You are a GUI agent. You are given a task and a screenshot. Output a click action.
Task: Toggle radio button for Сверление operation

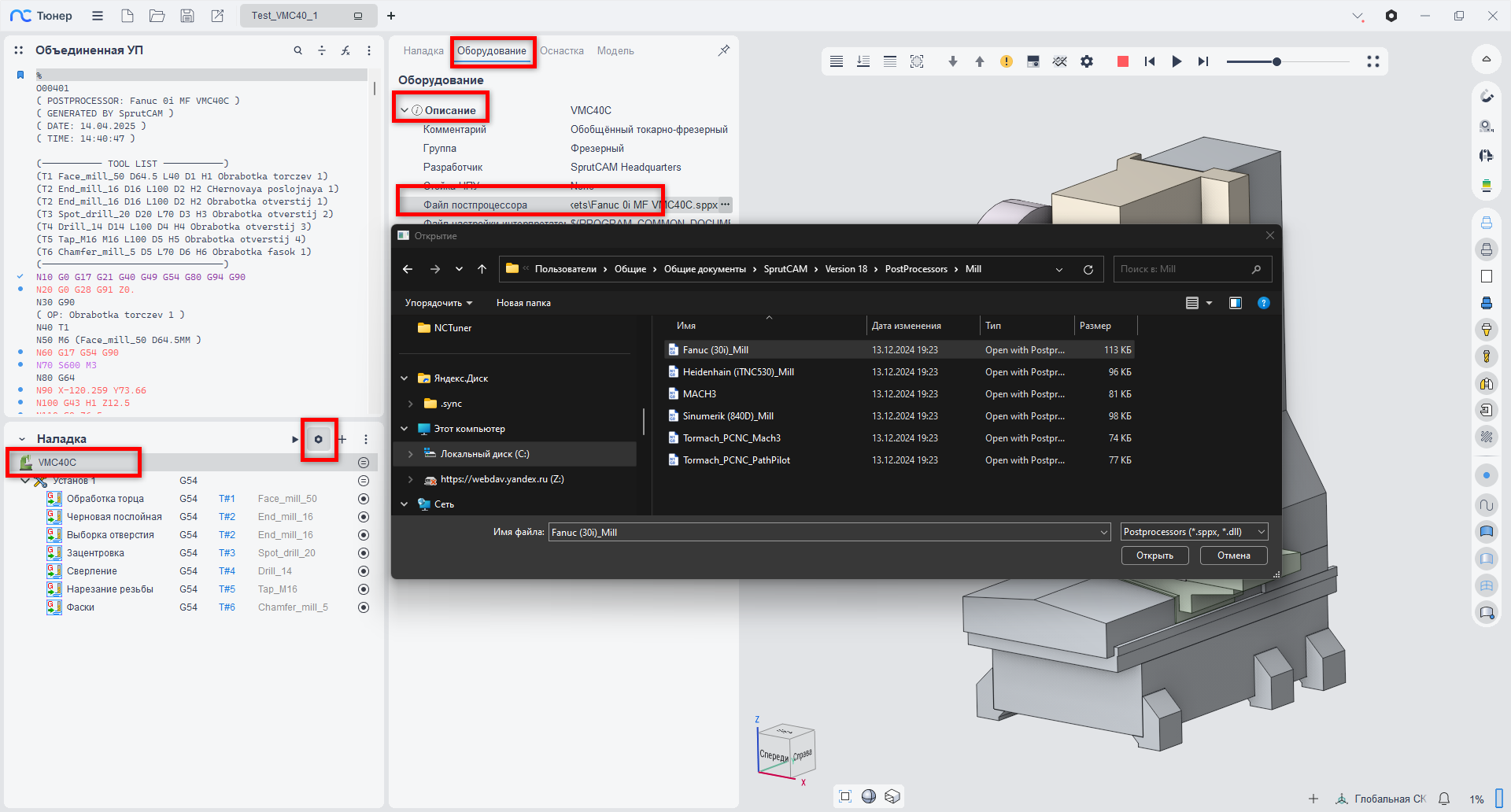(364, 571)
